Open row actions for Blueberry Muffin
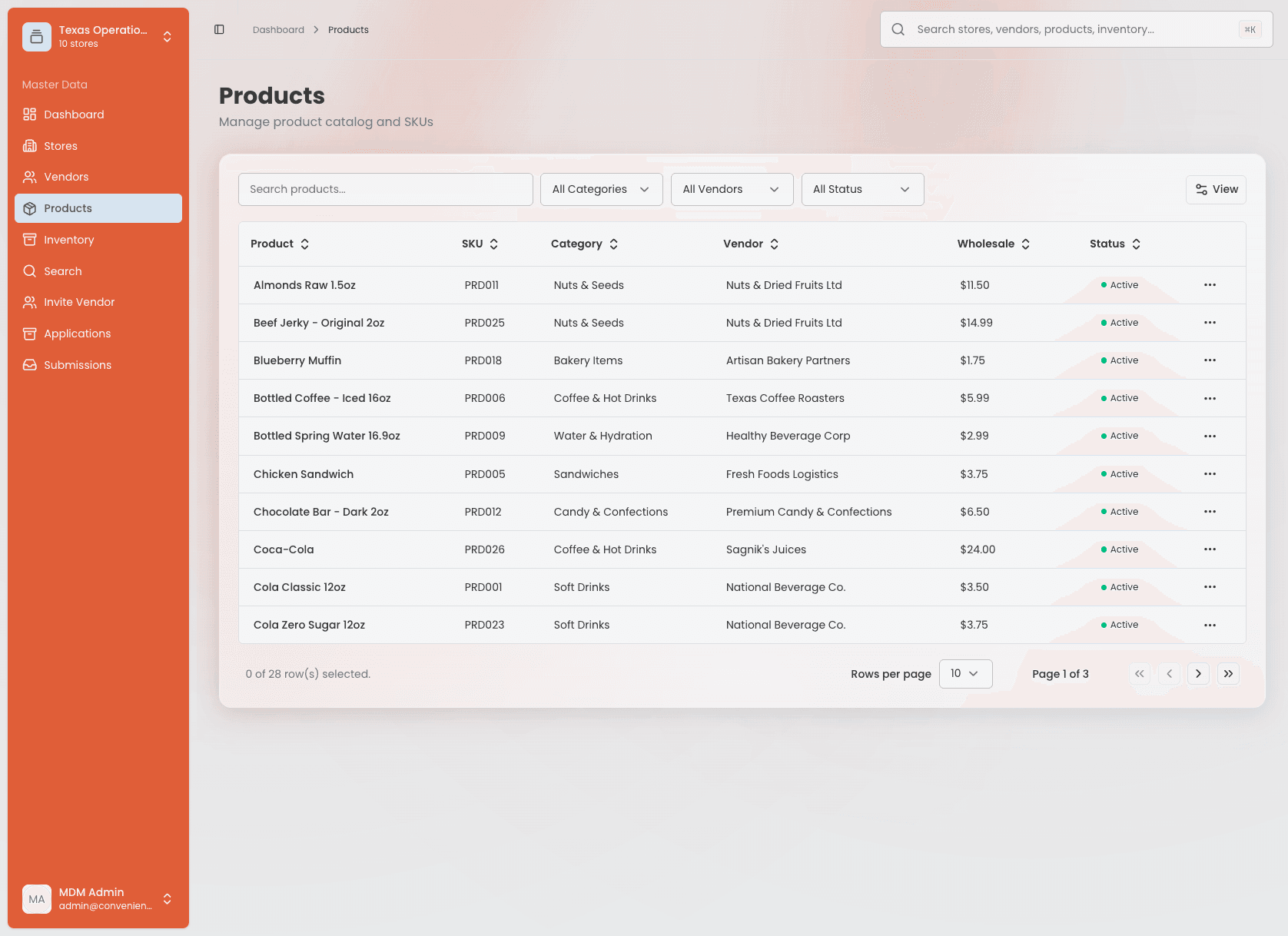Screen dimensions: 1288x936 [x=1210, y=360]
